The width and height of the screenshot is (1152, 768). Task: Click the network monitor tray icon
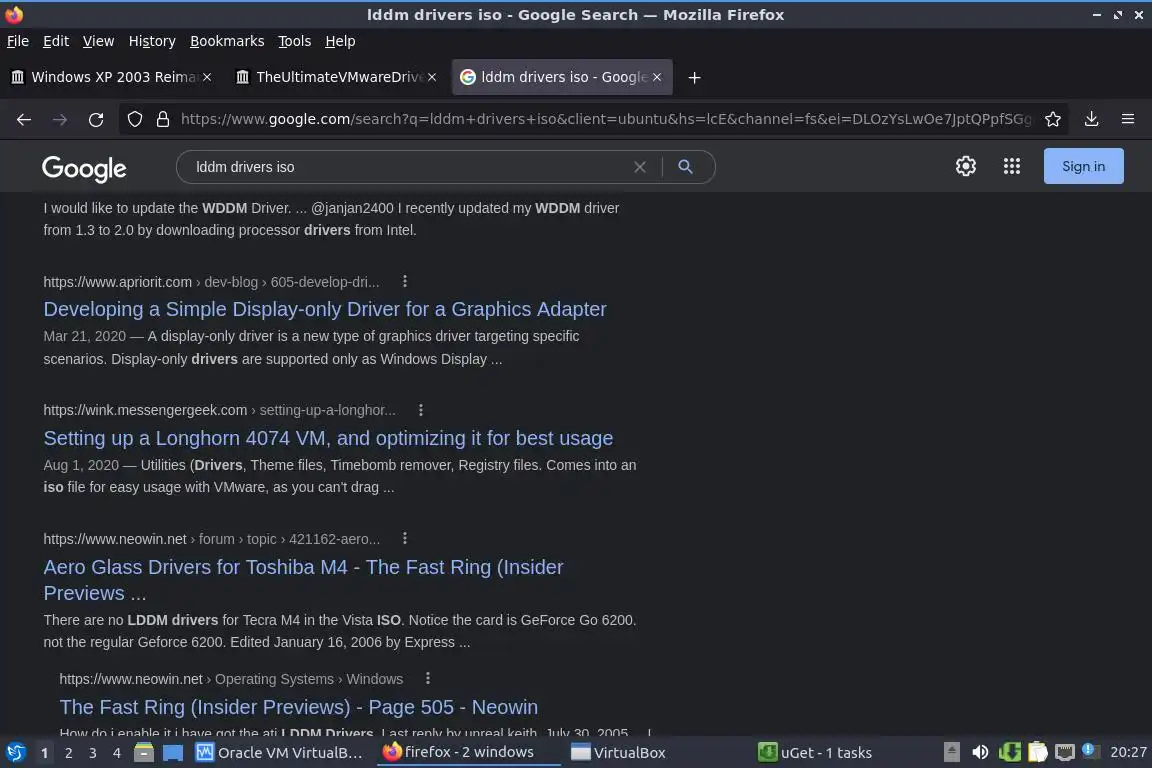[1065, 752]
